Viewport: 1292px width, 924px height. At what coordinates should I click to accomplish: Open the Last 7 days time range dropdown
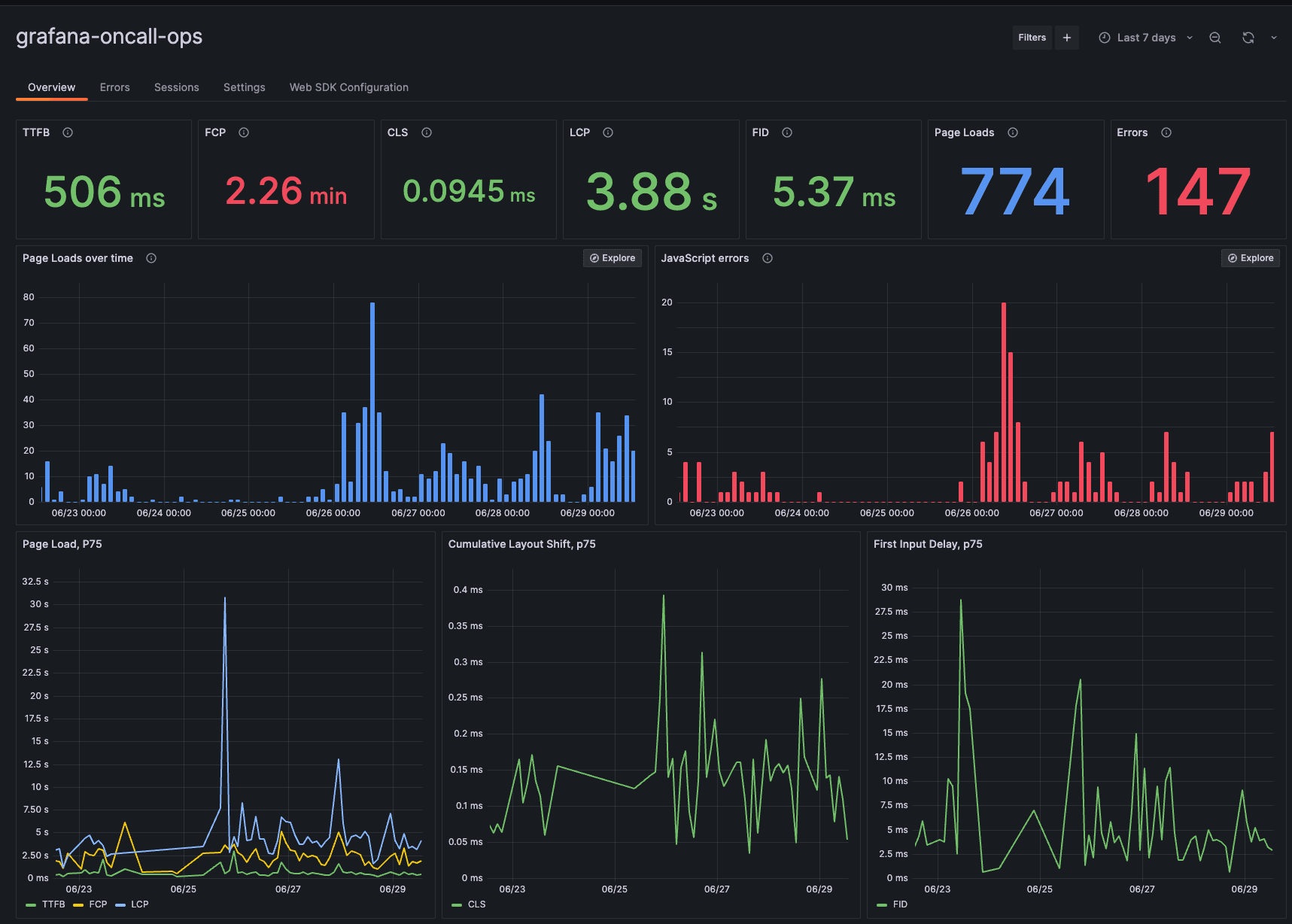pyautogui.click(x=1146, y=37)
